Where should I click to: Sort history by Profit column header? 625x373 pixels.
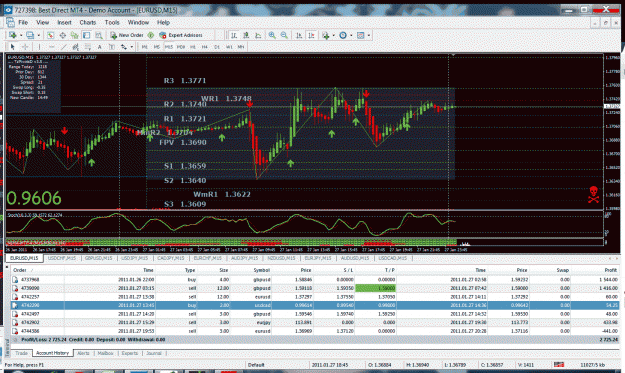point(610,270)
